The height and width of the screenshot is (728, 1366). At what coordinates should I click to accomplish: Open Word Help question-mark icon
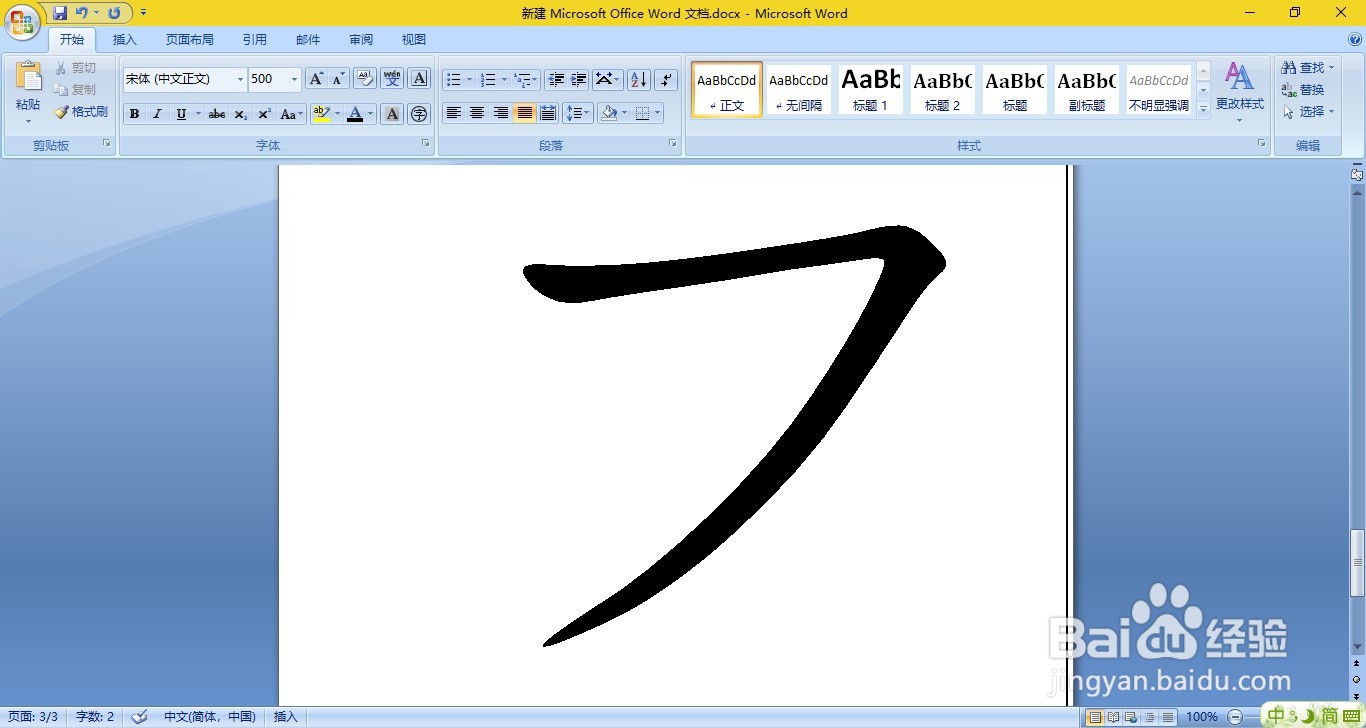(x=1355, y=40)
